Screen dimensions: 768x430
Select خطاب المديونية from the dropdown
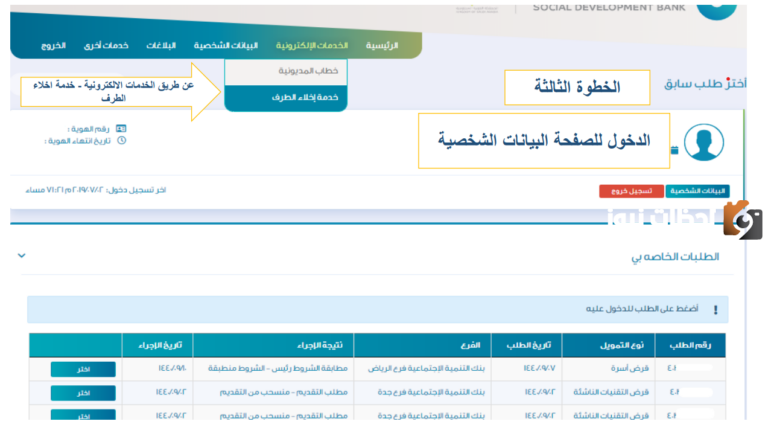click(x=286, y=72)
